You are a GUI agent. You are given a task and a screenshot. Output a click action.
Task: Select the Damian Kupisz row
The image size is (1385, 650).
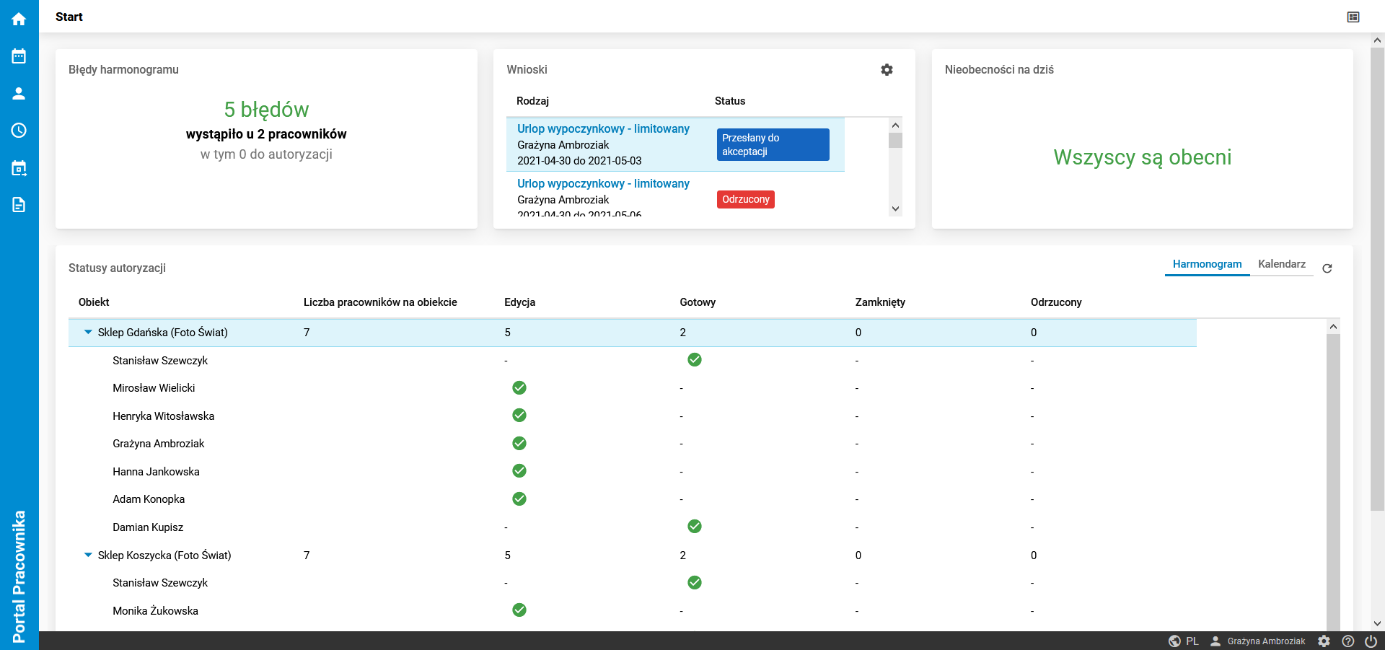tap(632, 526)
